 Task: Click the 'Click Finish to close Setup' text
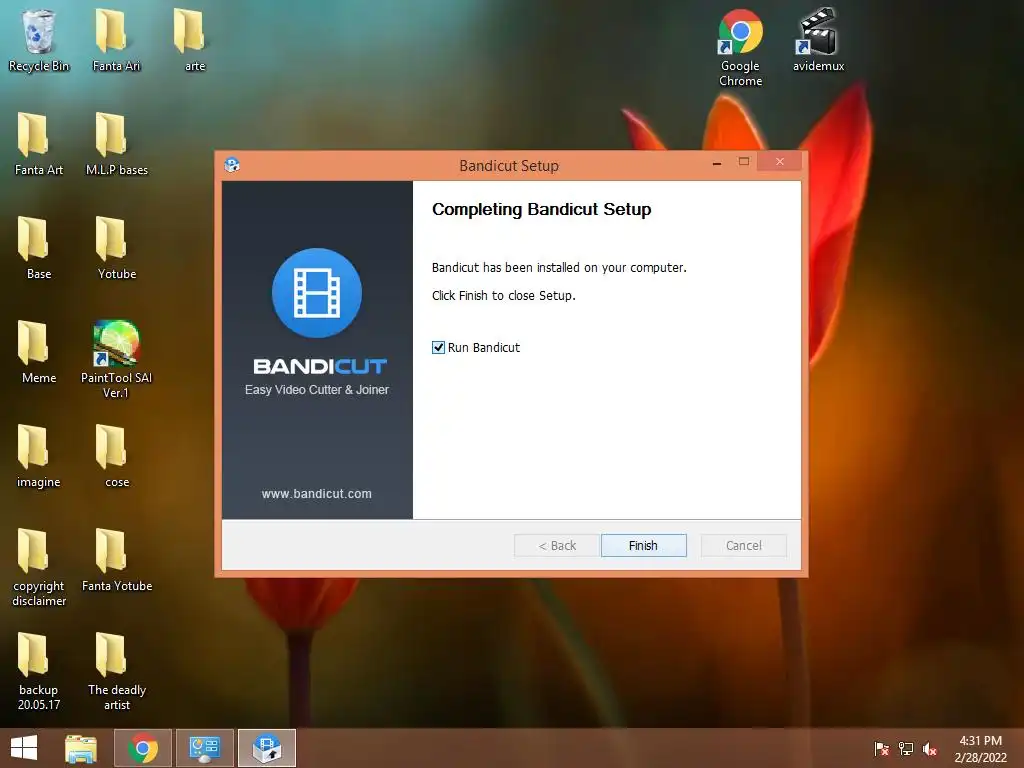click(504, 296)
